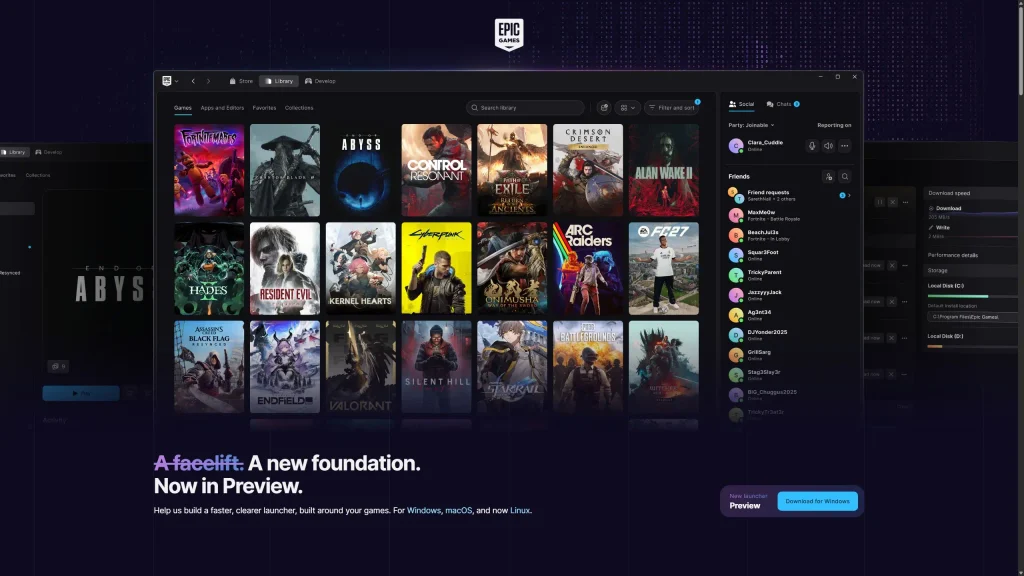This screenshot has width=1024, height=576.
Task: Expand the chevron next to the launcher logo
Action: coord(176,81)
